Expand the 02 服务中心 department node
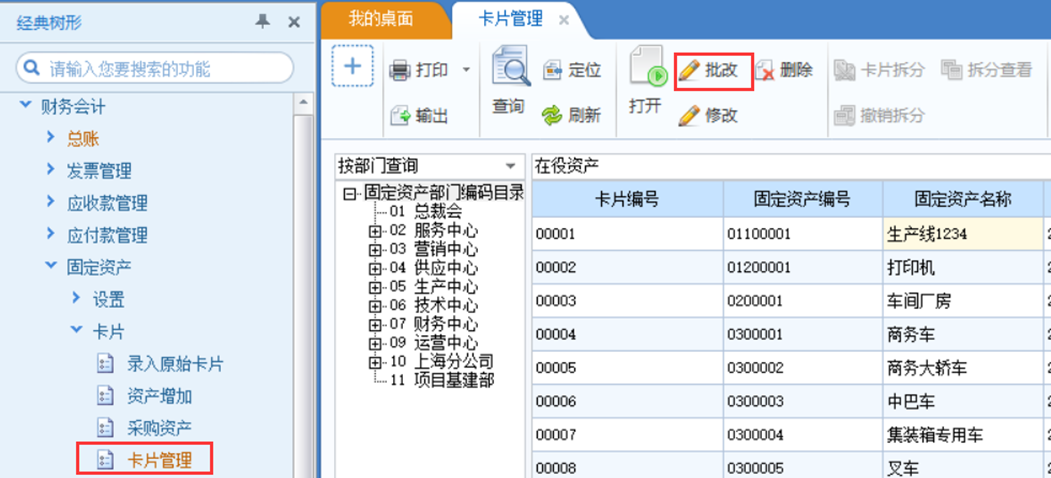 click(x=376, y=230)
